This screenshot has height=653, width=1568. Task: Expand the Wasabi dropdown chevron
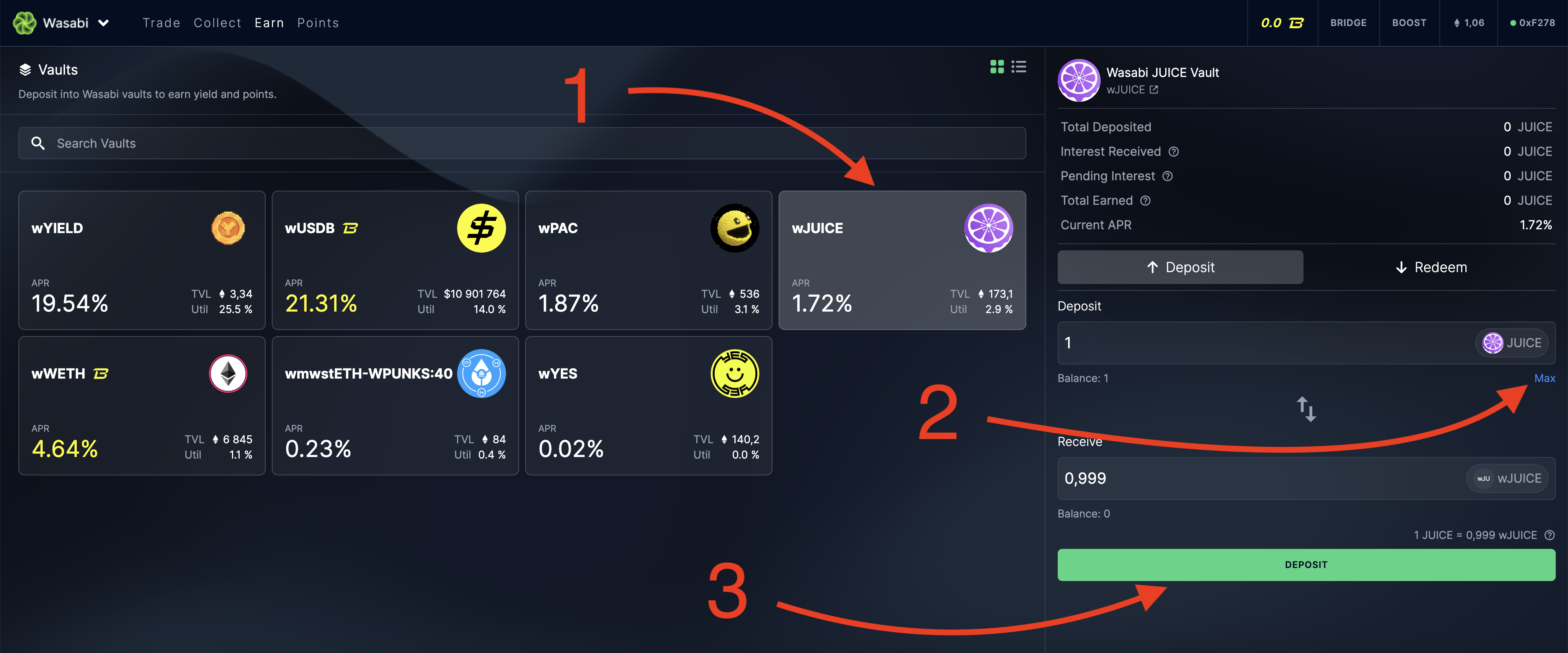point(104,23)
